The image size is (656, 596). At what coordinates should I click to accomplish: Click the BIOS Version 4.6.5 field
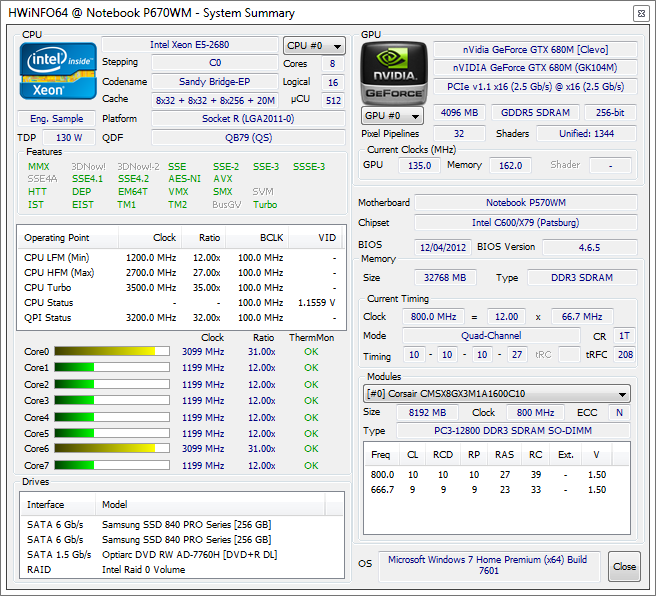589,247
